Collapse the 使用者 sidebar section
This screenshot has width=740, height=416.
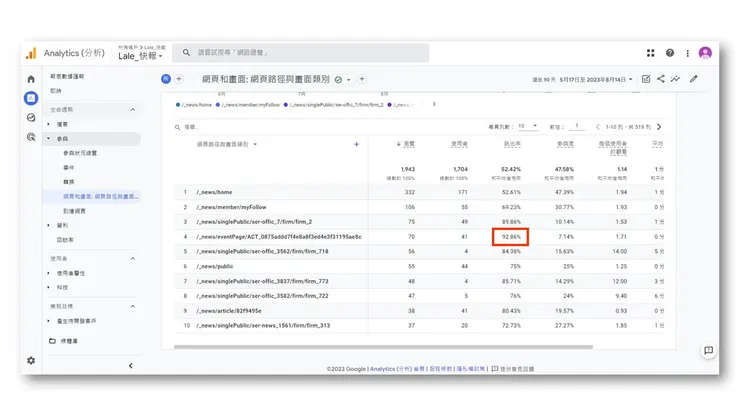click(x=133, y=258)
